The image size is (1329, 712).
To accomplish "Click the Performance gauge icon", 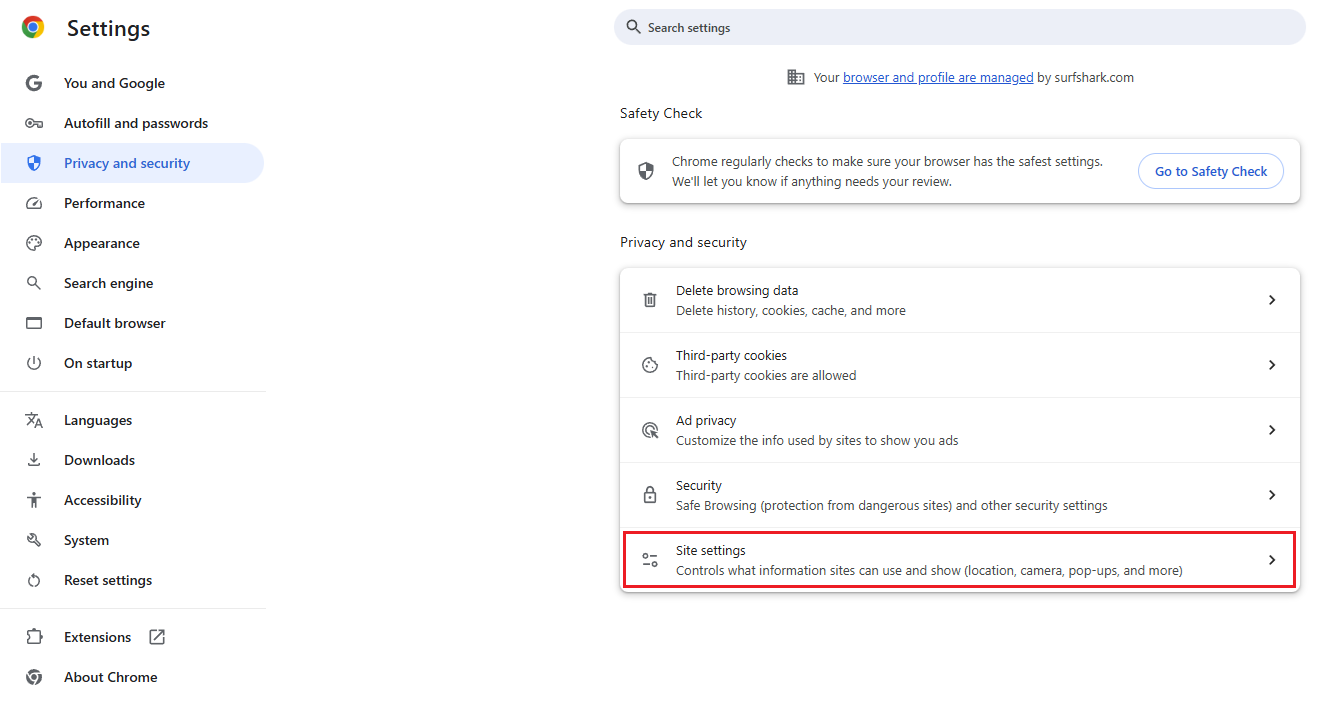I will click(x=34, y=203).
